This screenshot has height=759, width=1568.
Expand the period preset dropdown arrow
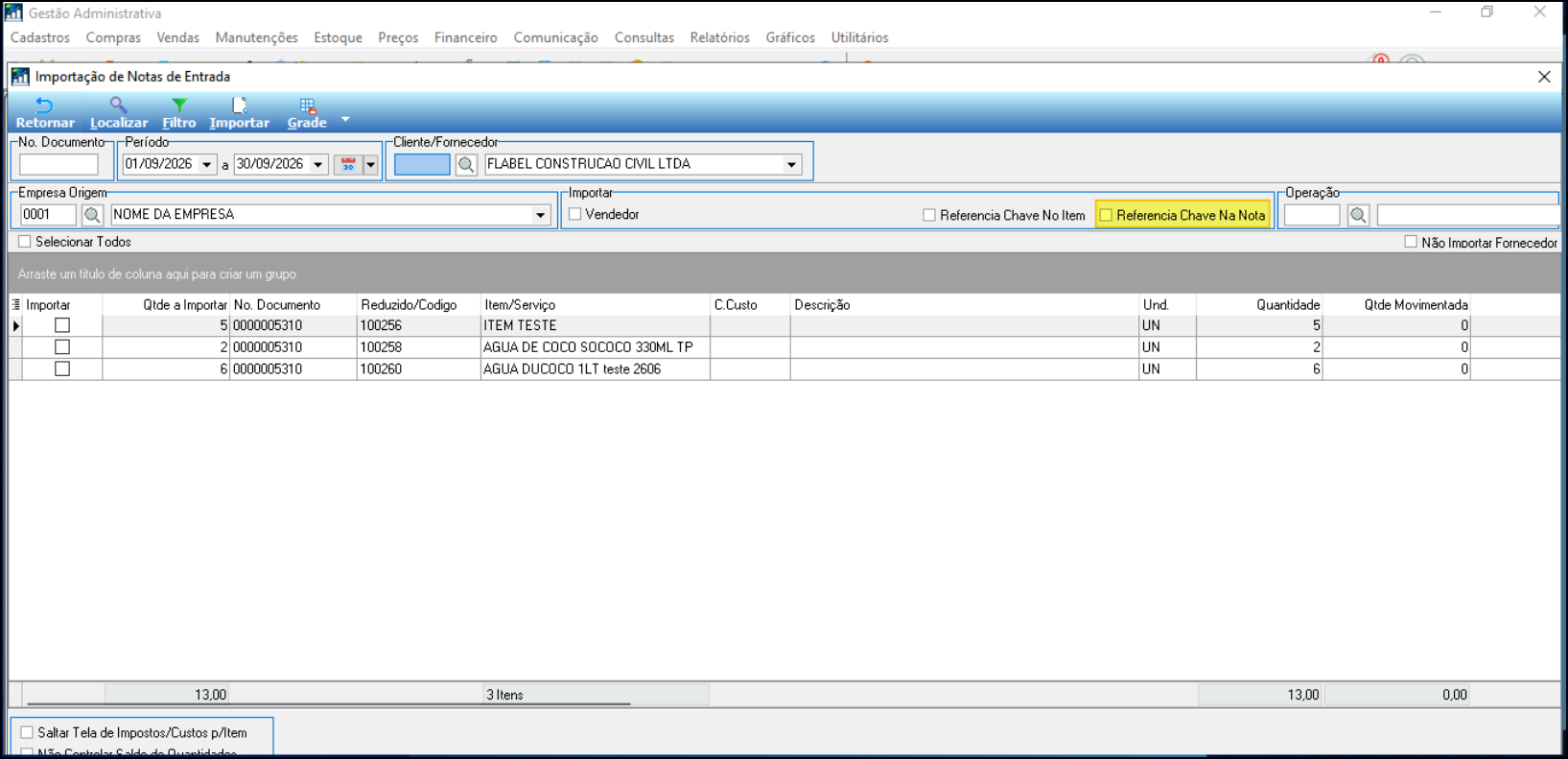click(371, 164)
